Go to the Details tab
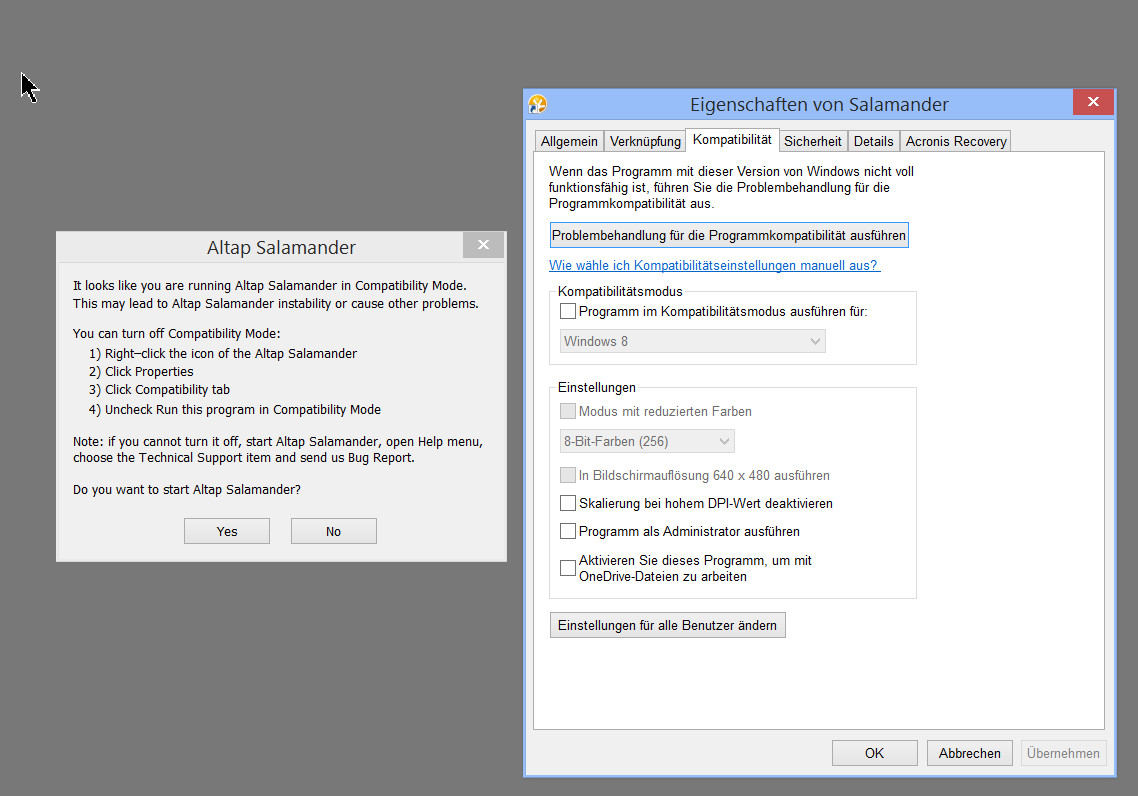 coord(873,141)
